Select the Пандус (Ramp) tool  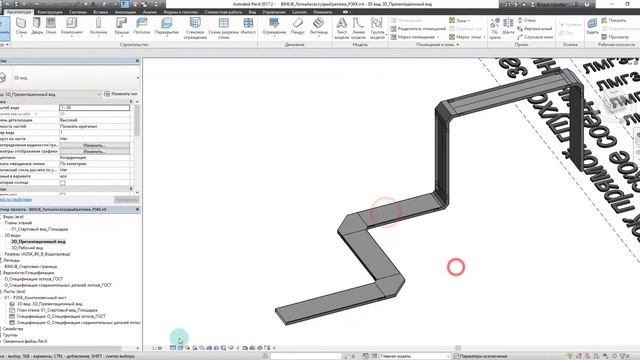(x=298, y=27)
